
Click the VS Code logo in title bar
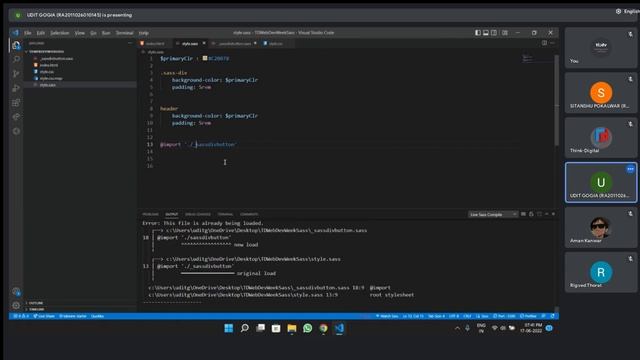[x=15, y=33]
